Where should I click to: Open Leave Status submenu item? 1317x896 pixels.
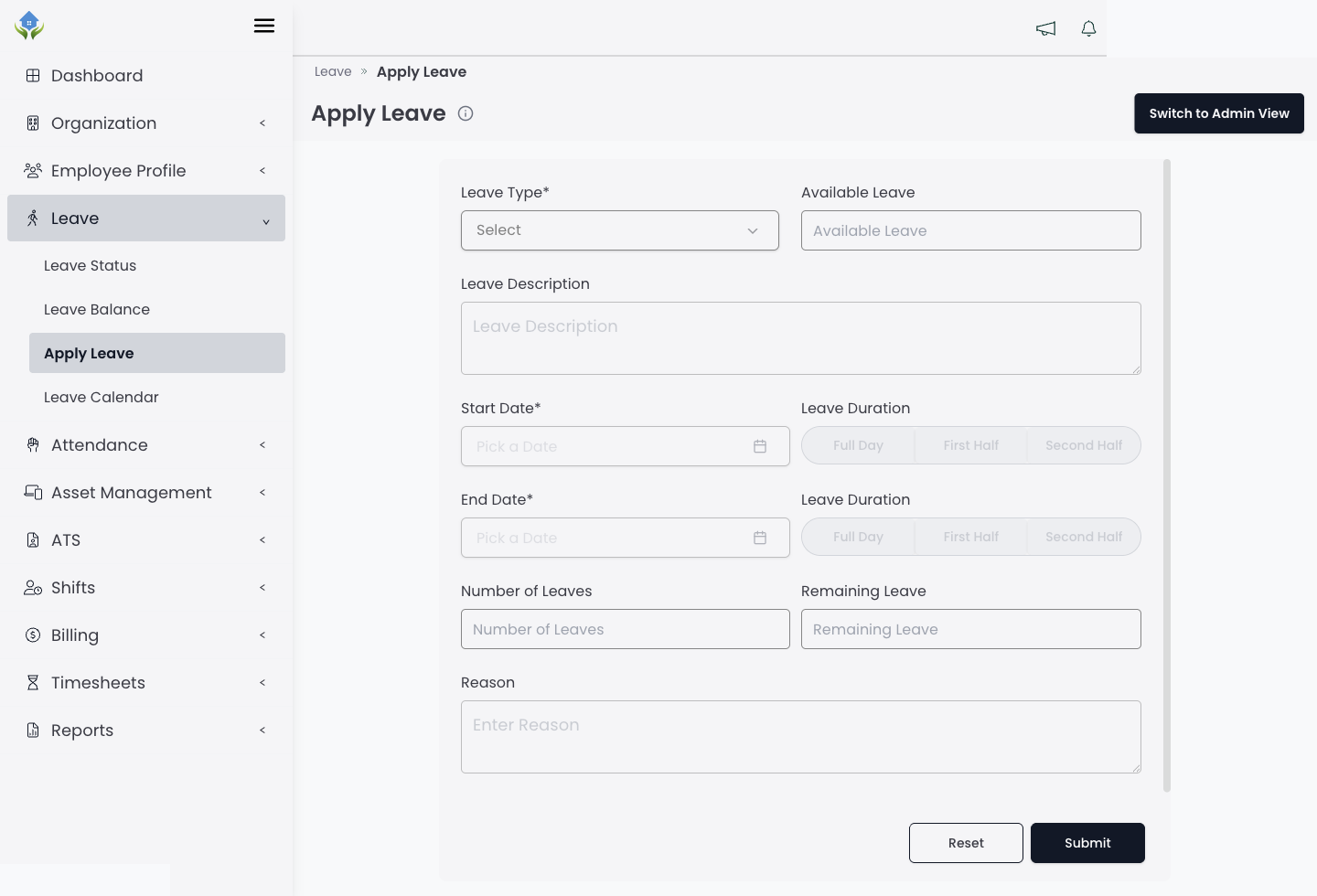click(x=157, y=265)
